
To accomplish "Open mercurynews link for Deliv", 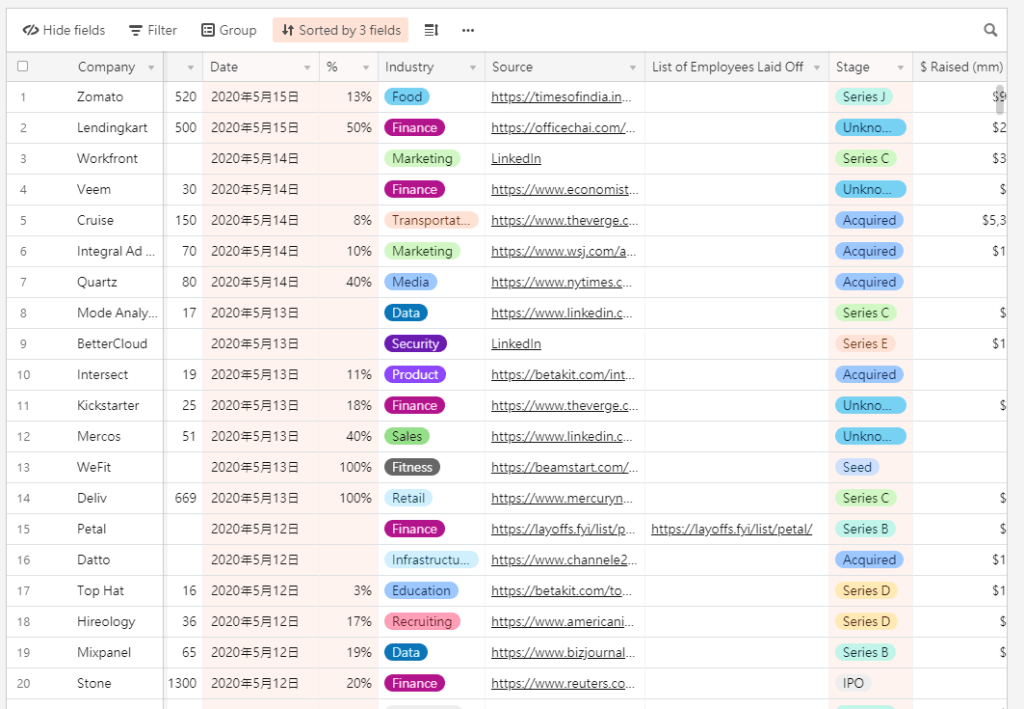I will (562, 498).
